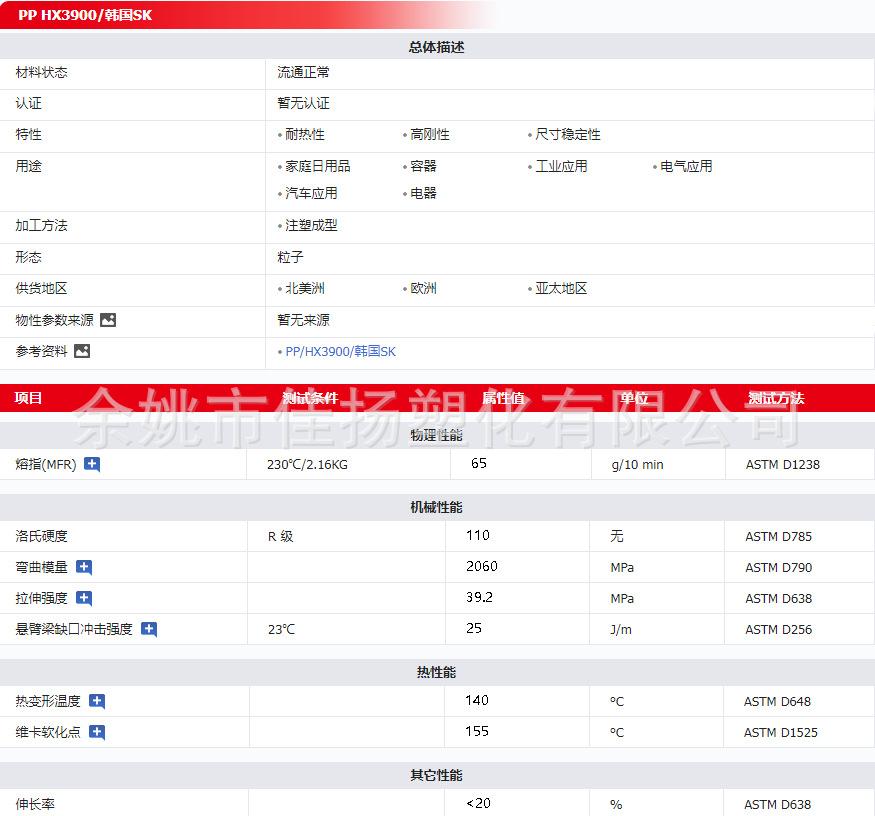Click the ASTM D1525 test method
The height and width of the screenshot is (816, 875).
point(781,732)
